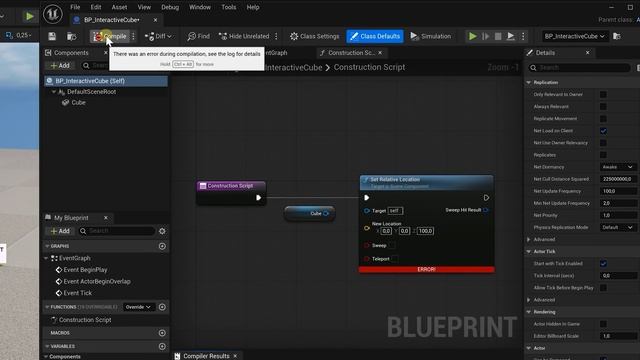Add new variable with plus icon
640x360 pixels.
point(162,347)
